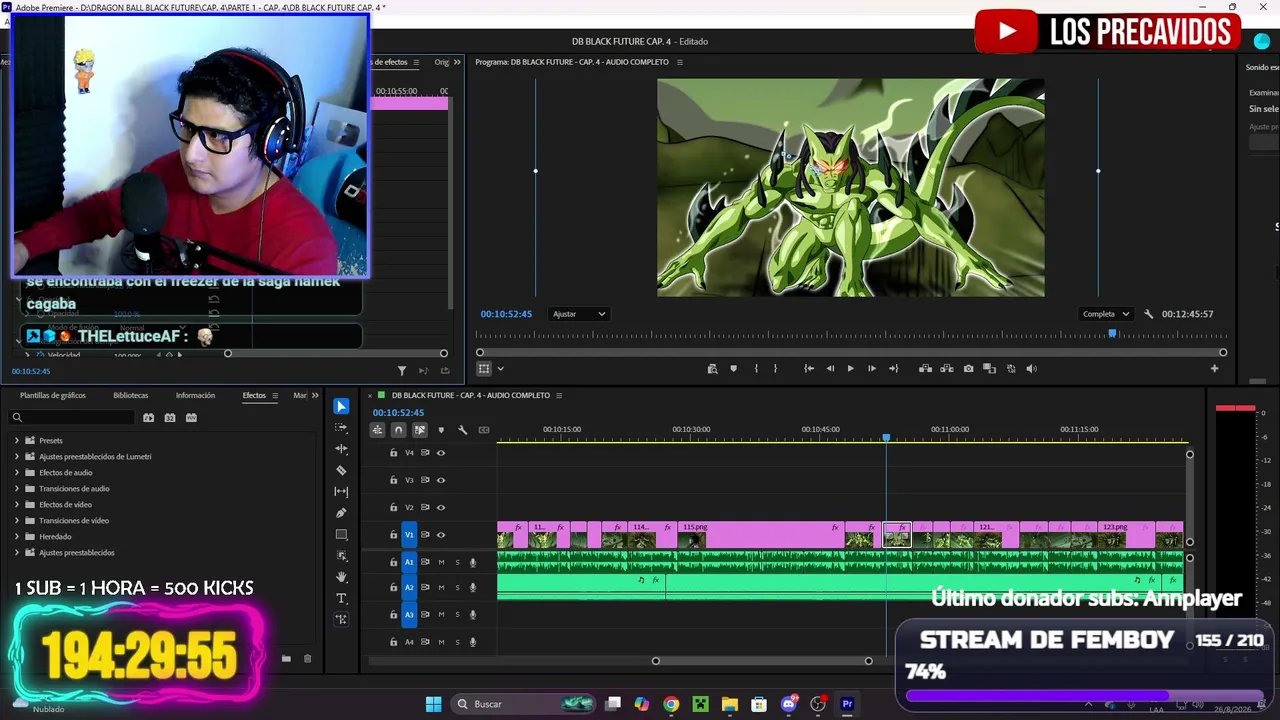Click the Extract button

(947, 368)
